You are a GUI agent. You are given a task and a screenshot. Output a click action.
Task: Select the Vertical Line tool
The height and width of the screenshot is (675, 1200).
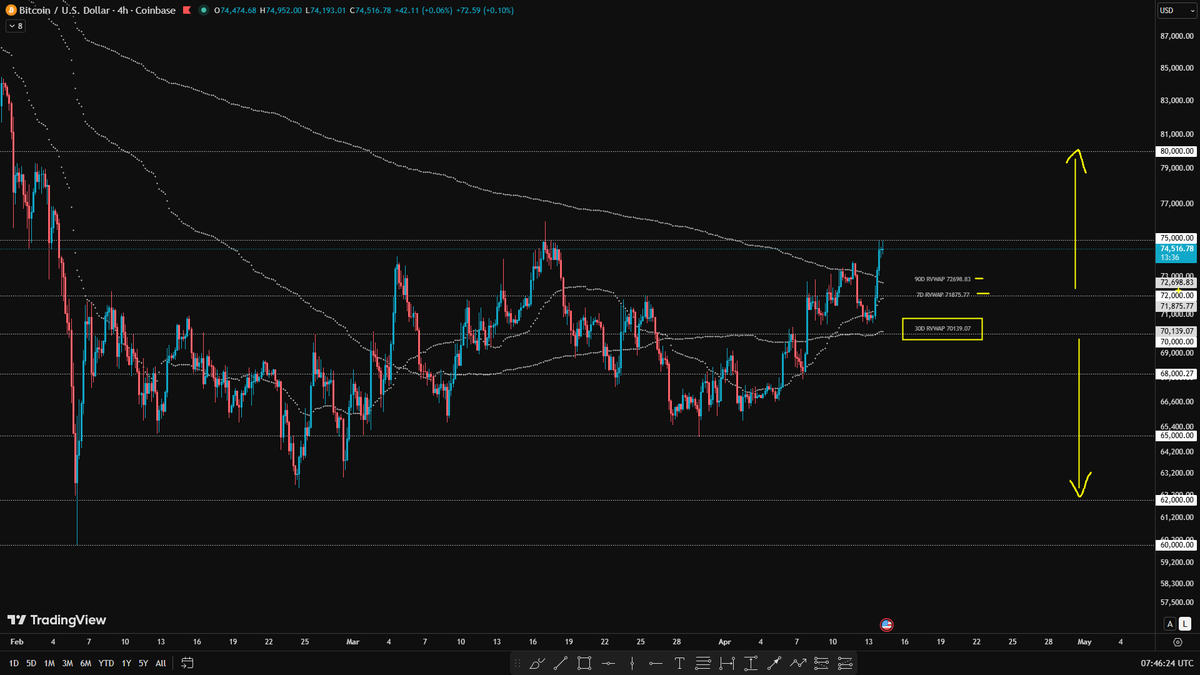[632, 662]
